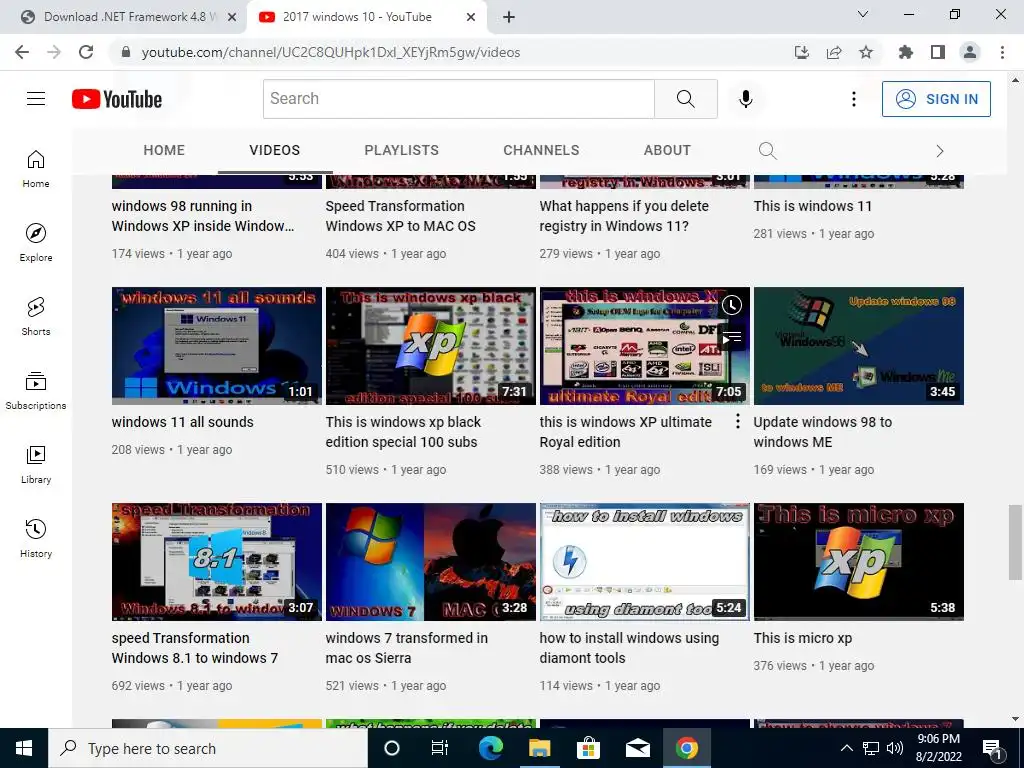Open Explore in sidebar
This screenshot has width=1024, height=768.
[36, 242]
